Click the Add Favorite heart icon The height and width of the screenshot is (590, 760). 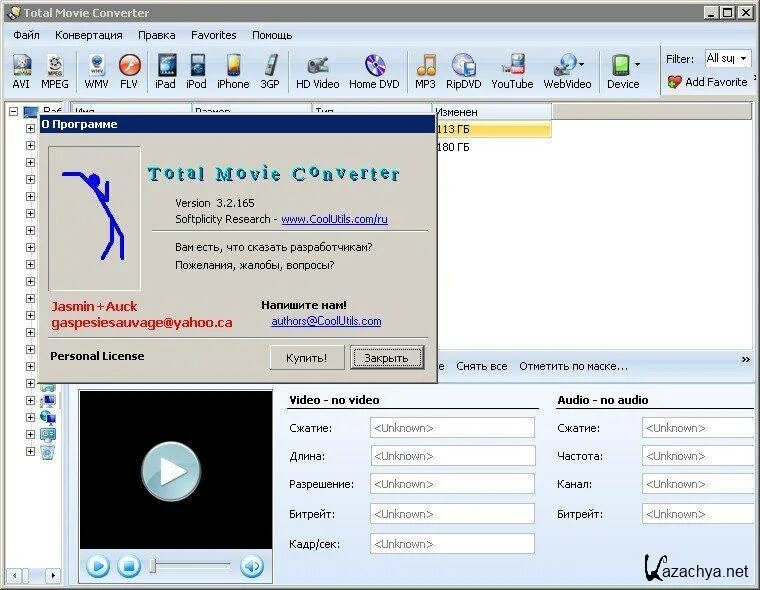click(674, 82)
